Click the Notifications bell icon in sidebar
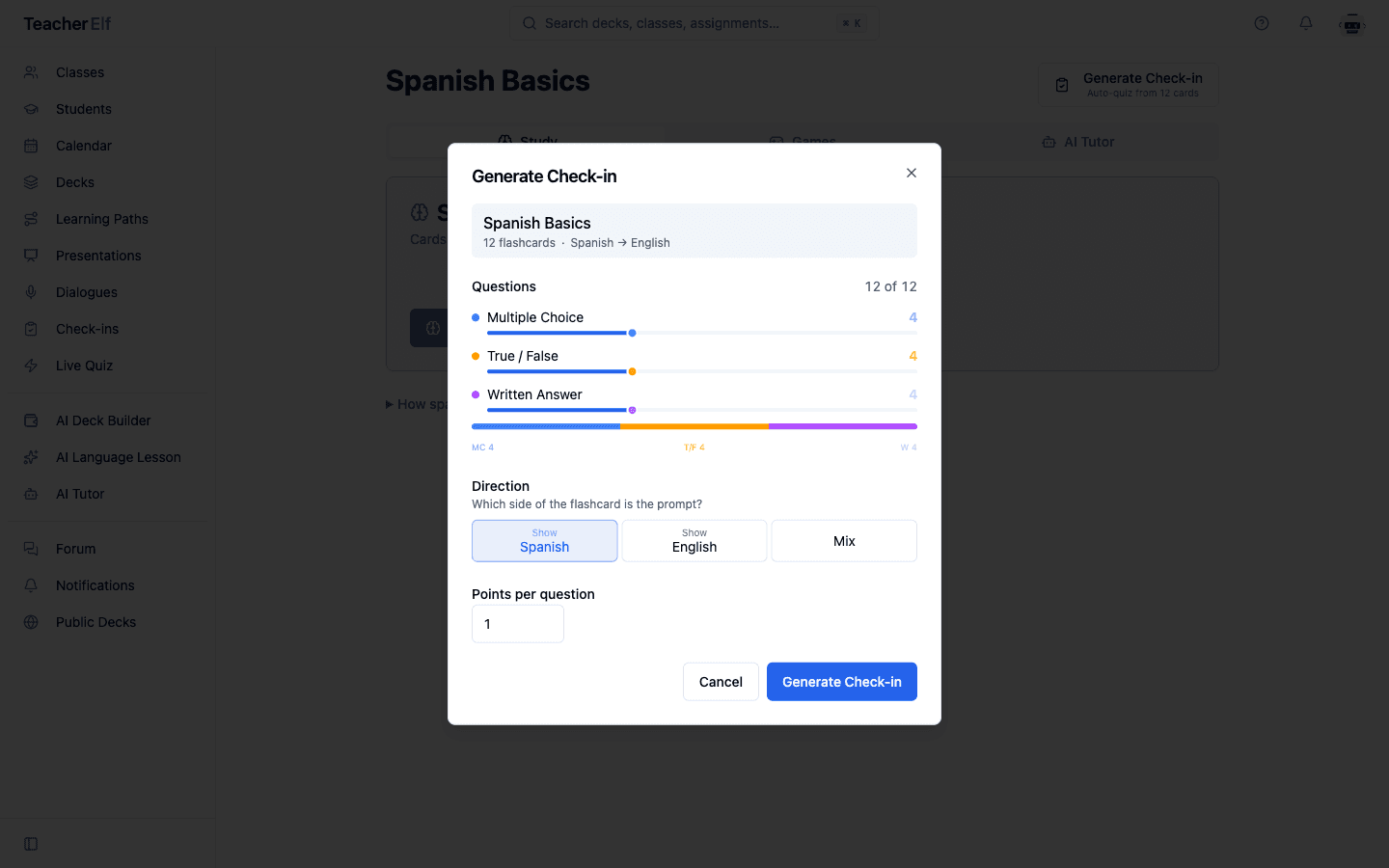 [x=31, y=585]
